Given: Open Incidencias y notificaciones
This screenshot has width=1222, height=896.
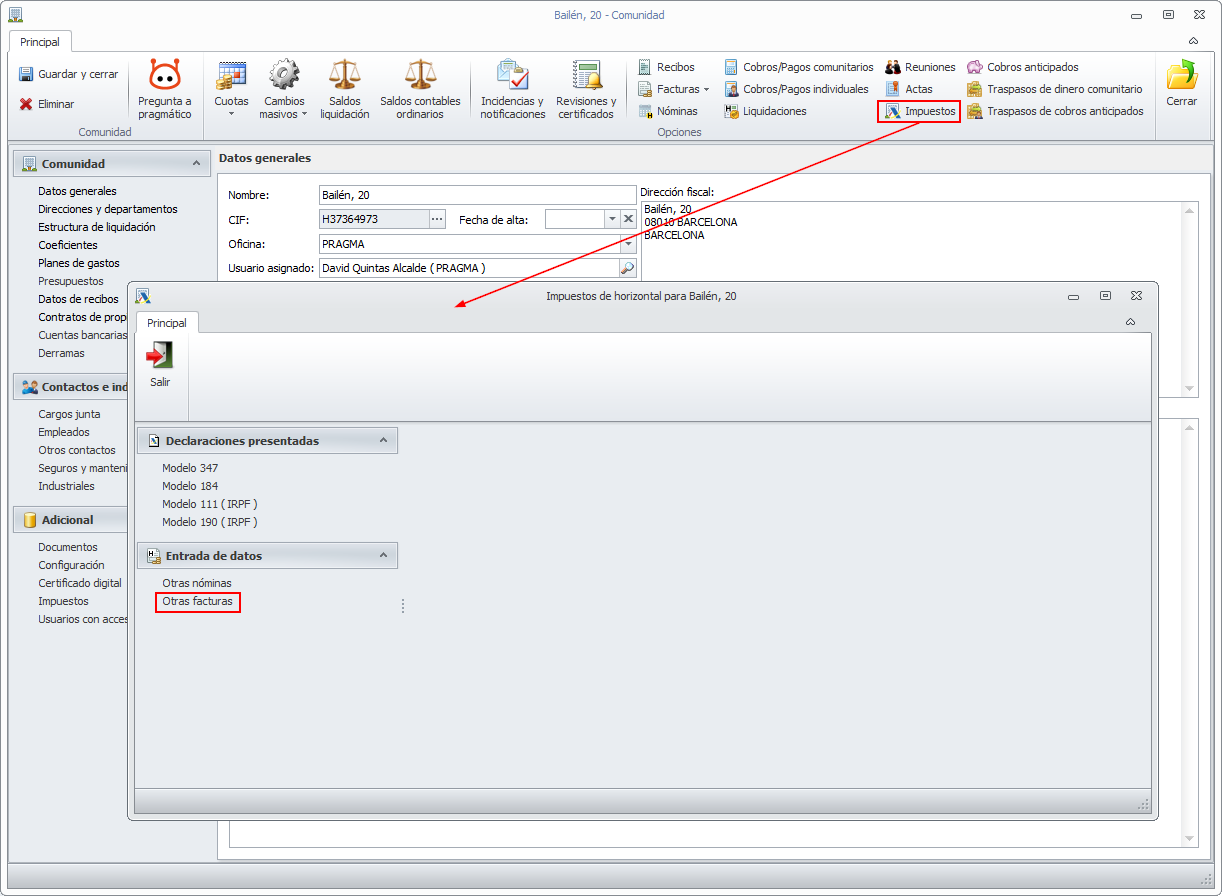Looking at the screenshot, I should 512,90.
